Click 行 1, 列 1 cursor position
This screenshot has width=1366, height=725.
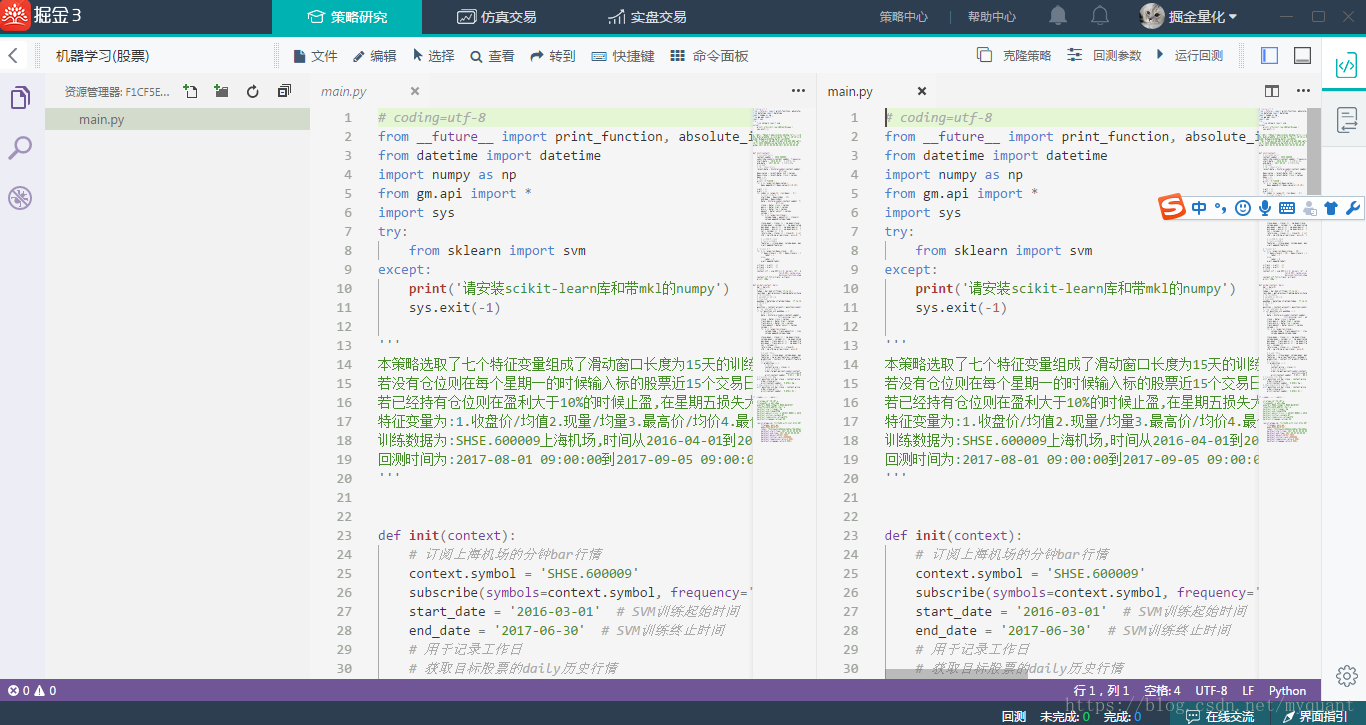tap(1102, 690)
